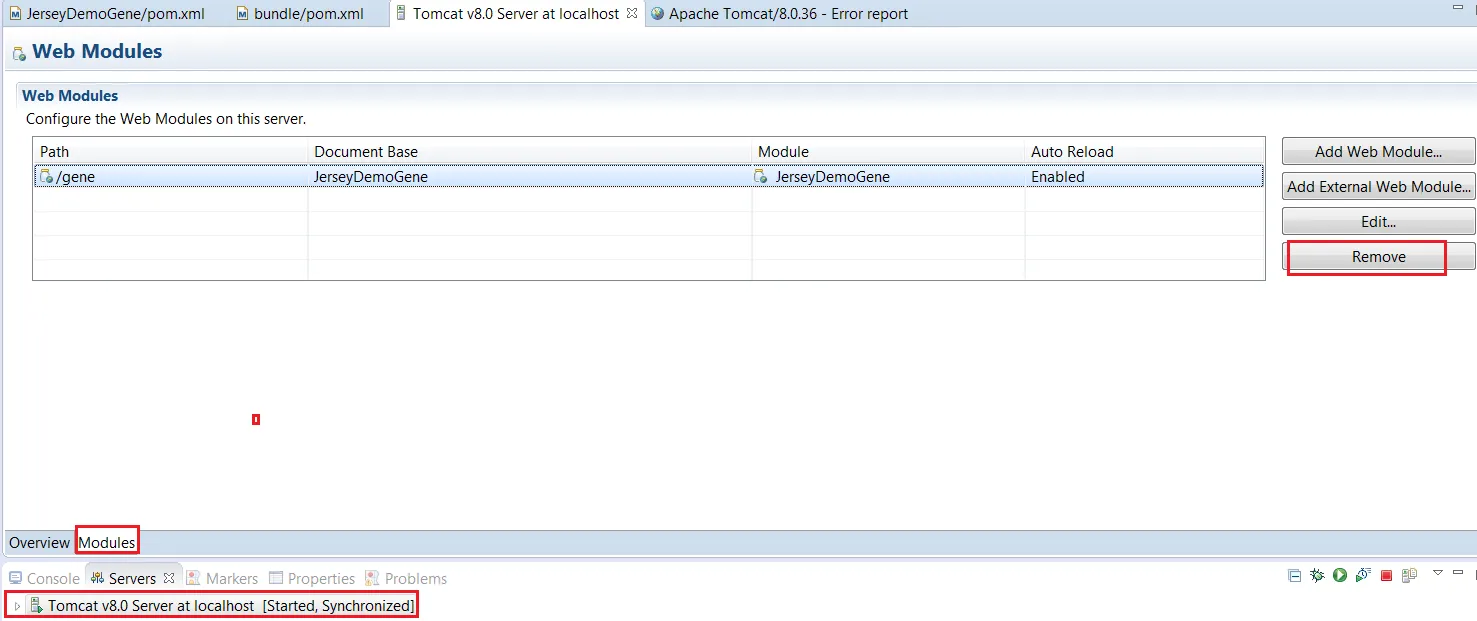
Task: Click the Auto Reload column header
Action: [x=1144, y=151]
